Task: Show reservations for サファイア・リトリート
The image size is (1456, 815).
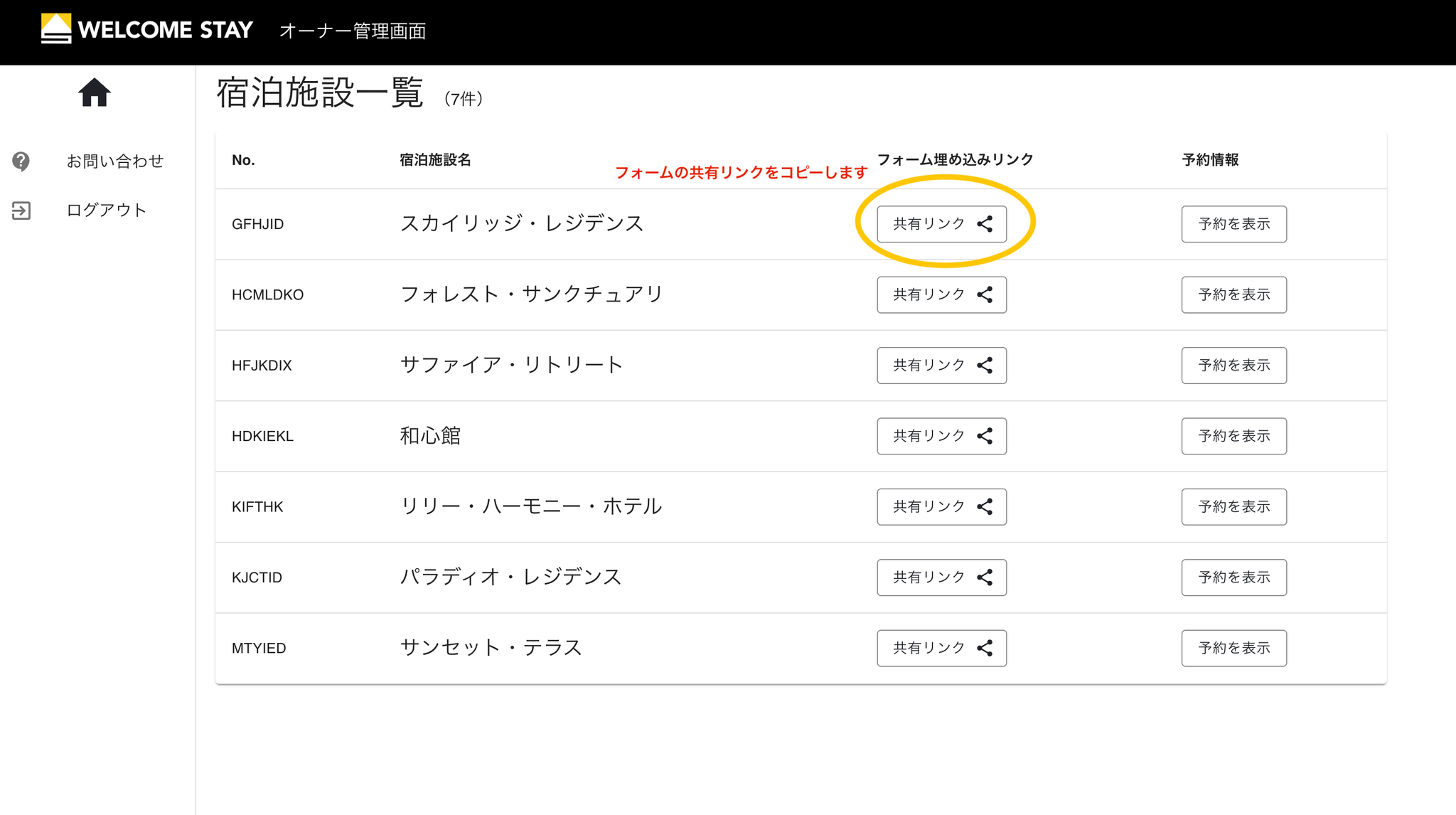Action: pyautogui.click(x=1233, y=366)
